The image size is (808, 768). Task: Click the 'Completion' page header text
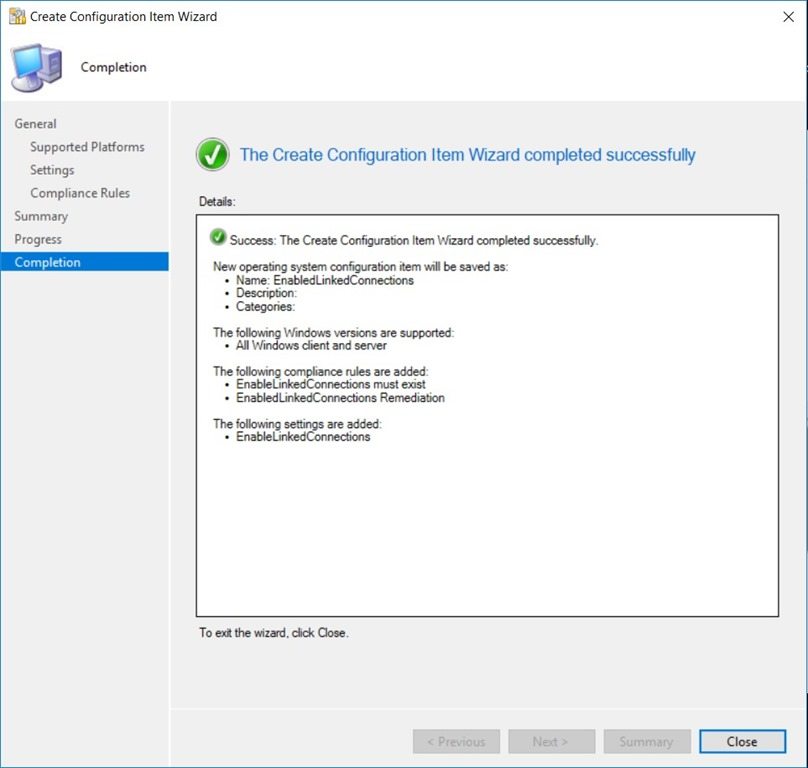113,68
